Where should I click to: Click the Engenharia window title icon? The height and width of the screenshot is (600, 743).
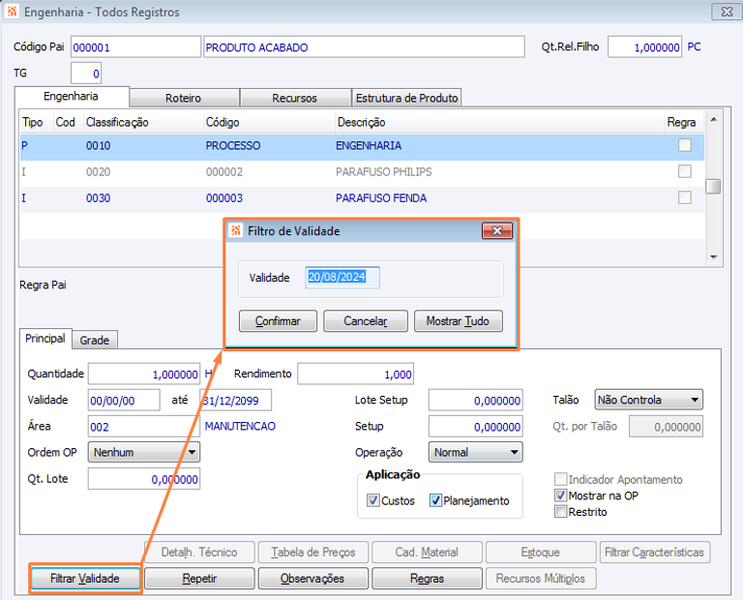tap(11, 12)
